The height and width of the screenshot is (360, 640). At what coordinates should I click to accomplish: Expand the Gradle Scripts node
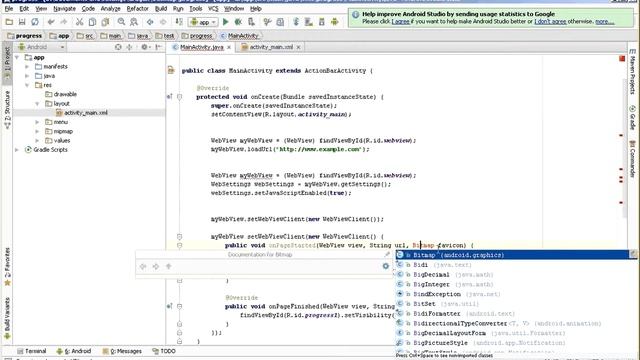pyautogui.click(x=17, y=150)
